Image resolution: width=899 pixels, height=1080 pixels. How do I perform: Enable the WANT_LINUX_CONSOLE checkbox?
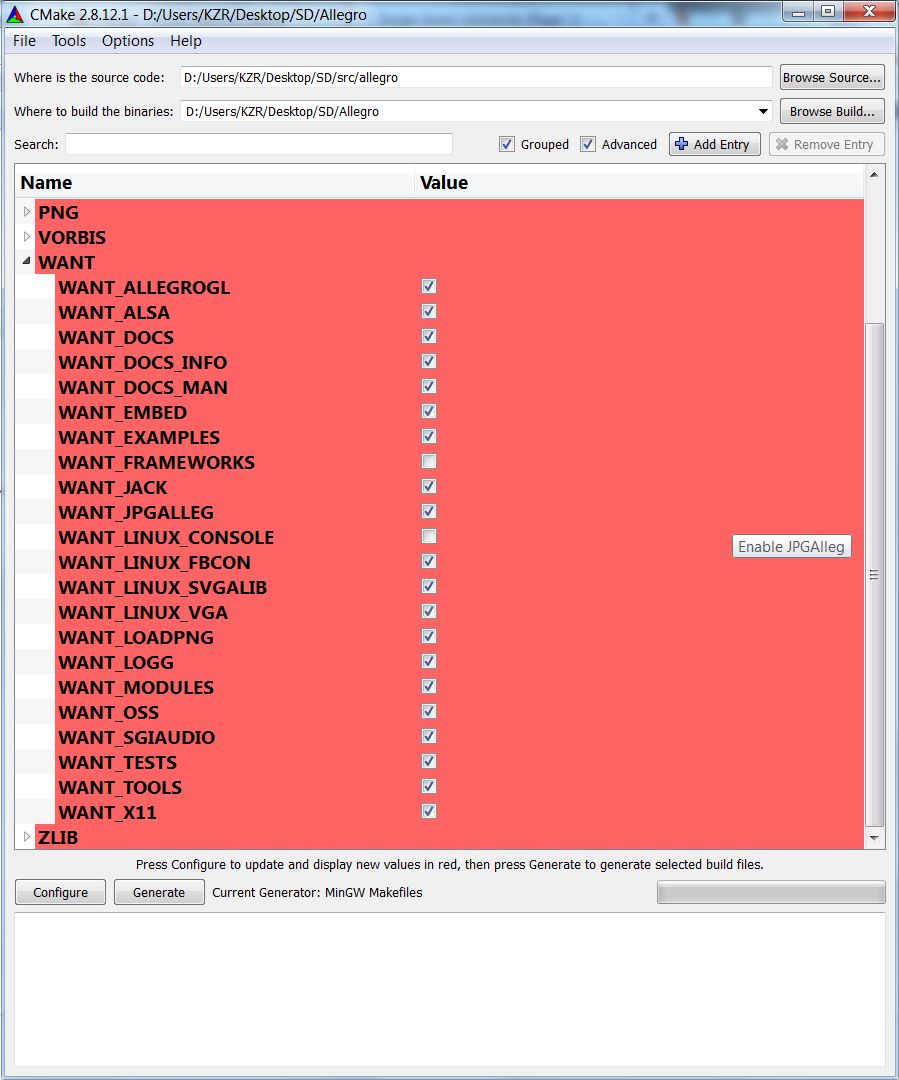click(428, 537)
